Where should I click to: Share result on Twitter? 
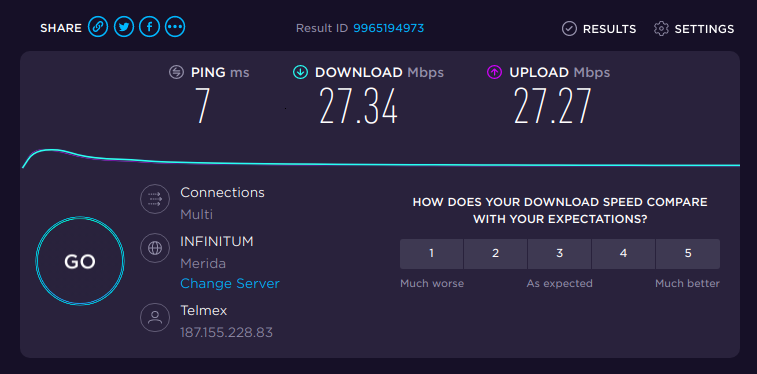124,28
